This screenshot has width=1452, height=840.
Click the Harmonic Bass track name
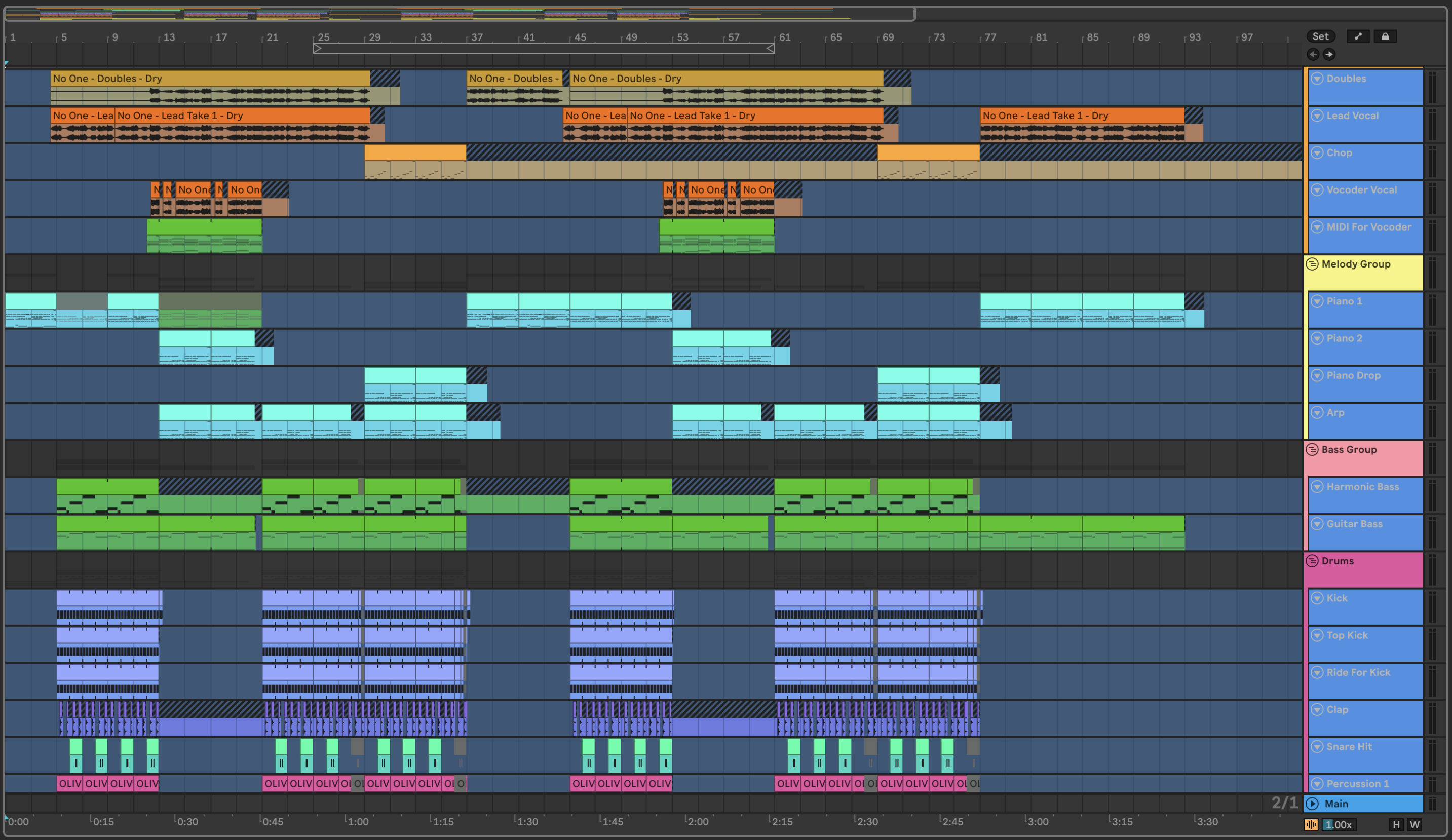[x=1363, y=487]
